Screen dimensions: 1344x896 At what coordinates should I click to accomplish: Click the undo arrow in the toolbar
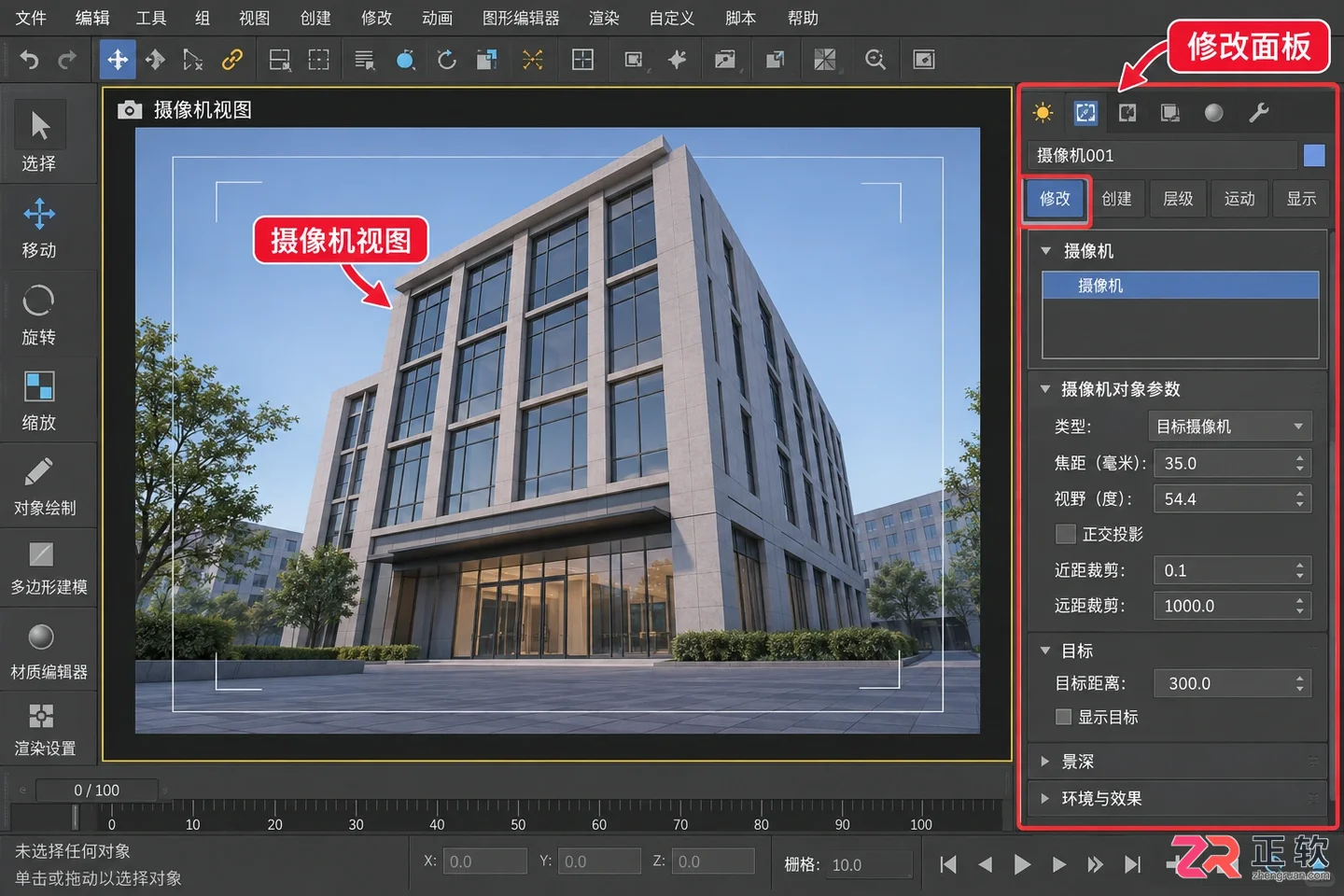(30, 61)
